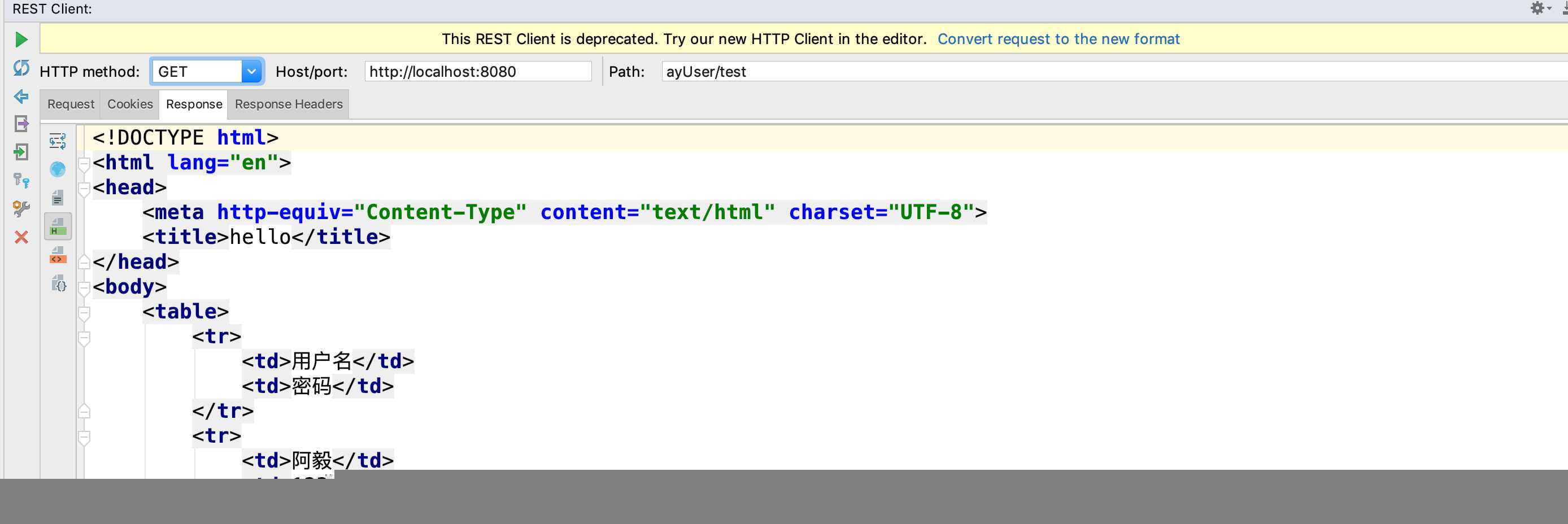Viewport: 1568px width, 524px height.
Task: Click fold marker at the closing tr tag
Action: pyautogui.click(x=84, y=412)
